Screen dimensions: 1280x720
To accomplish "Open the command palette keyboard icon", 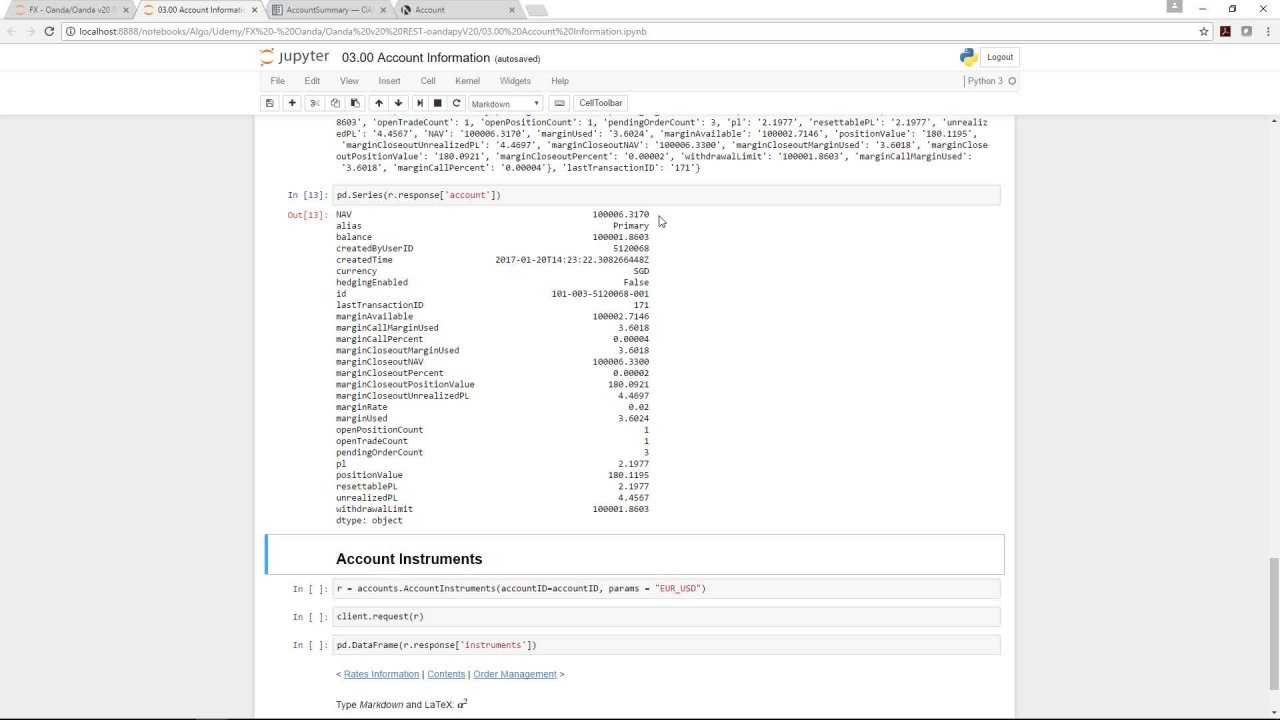I will point(560,103).
